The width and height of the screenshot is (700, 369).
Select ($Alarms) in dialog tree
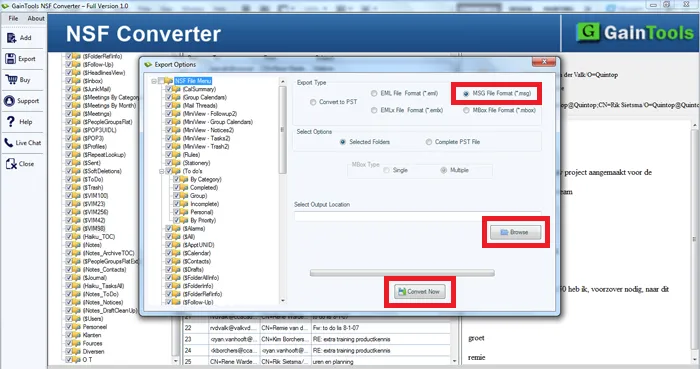(x=194, y=229)
